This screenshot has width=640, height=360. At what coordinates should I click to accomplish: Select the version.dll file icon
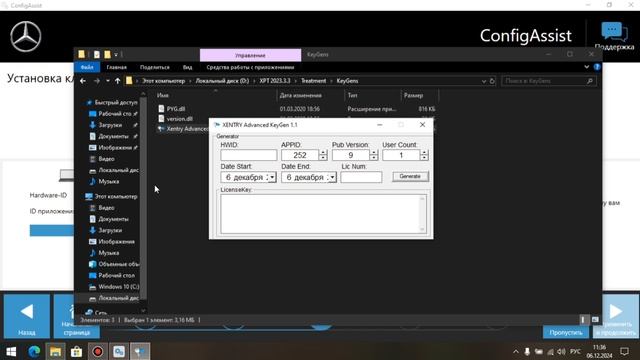161,119
